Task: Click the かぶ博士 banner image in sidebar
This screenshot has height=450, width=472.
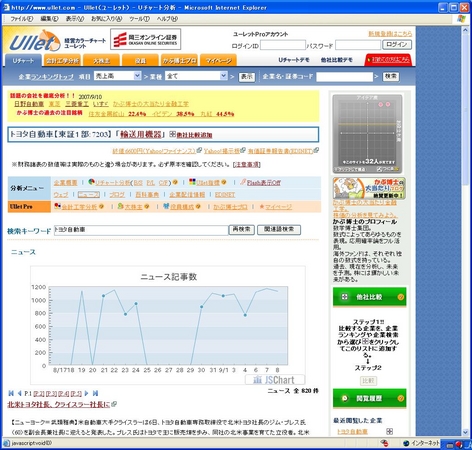Action: (369, 188)
